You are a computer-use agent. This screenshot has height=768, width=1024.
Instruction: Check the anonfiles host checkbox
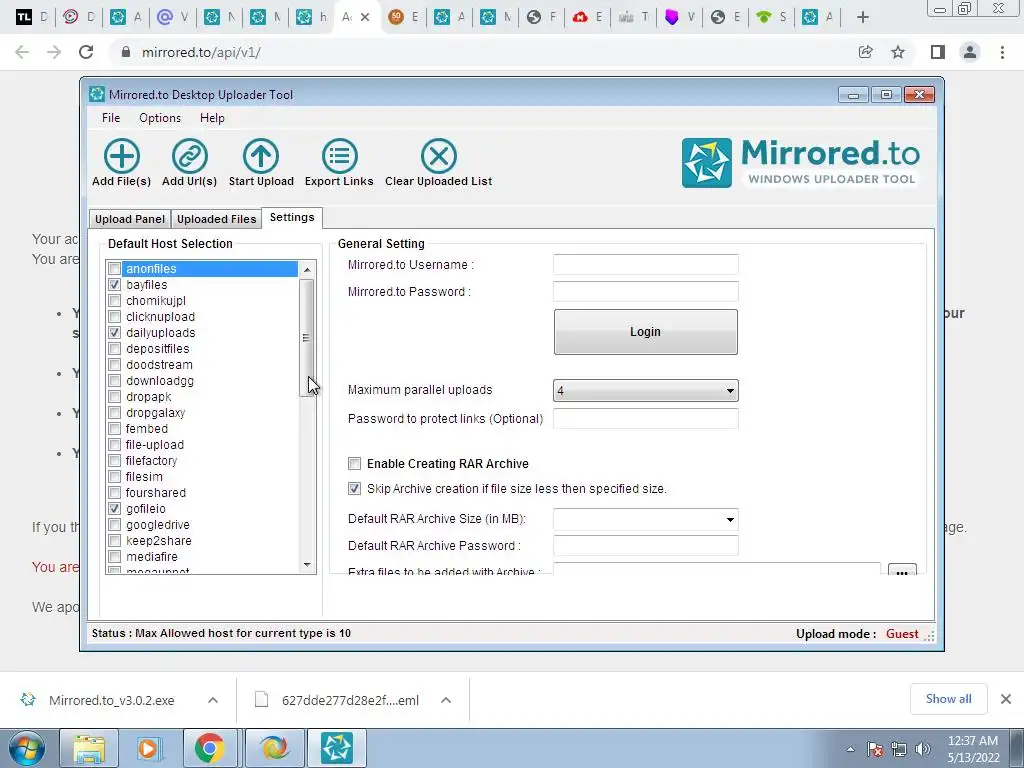(x=114, y=269)
